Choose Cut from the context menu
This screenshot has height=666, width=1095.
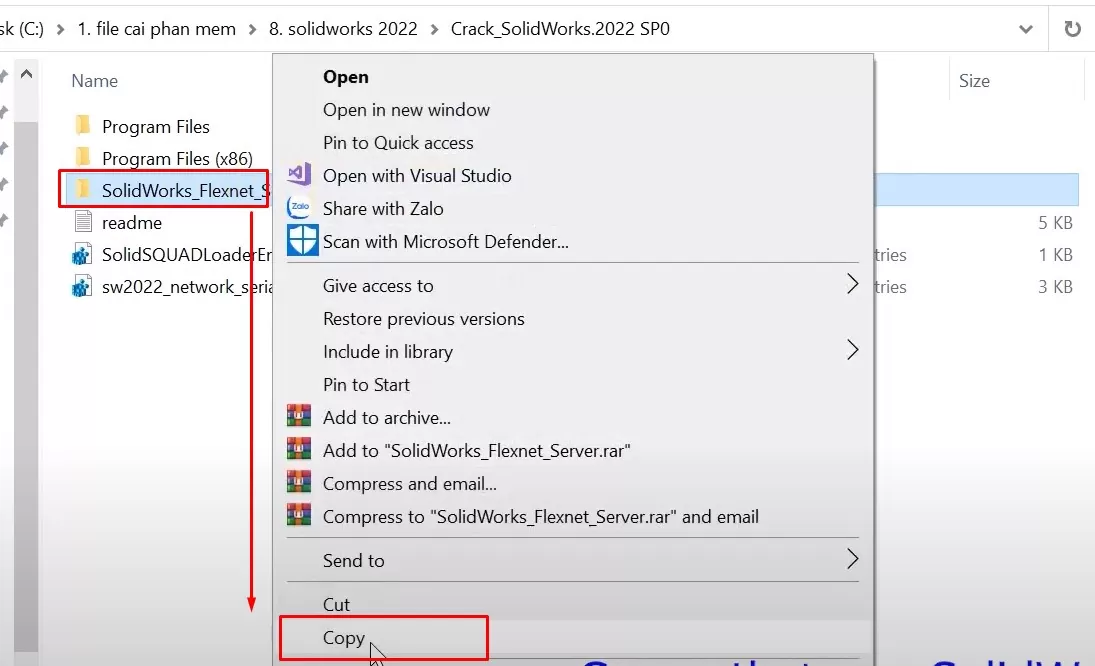tap(336, 604)
